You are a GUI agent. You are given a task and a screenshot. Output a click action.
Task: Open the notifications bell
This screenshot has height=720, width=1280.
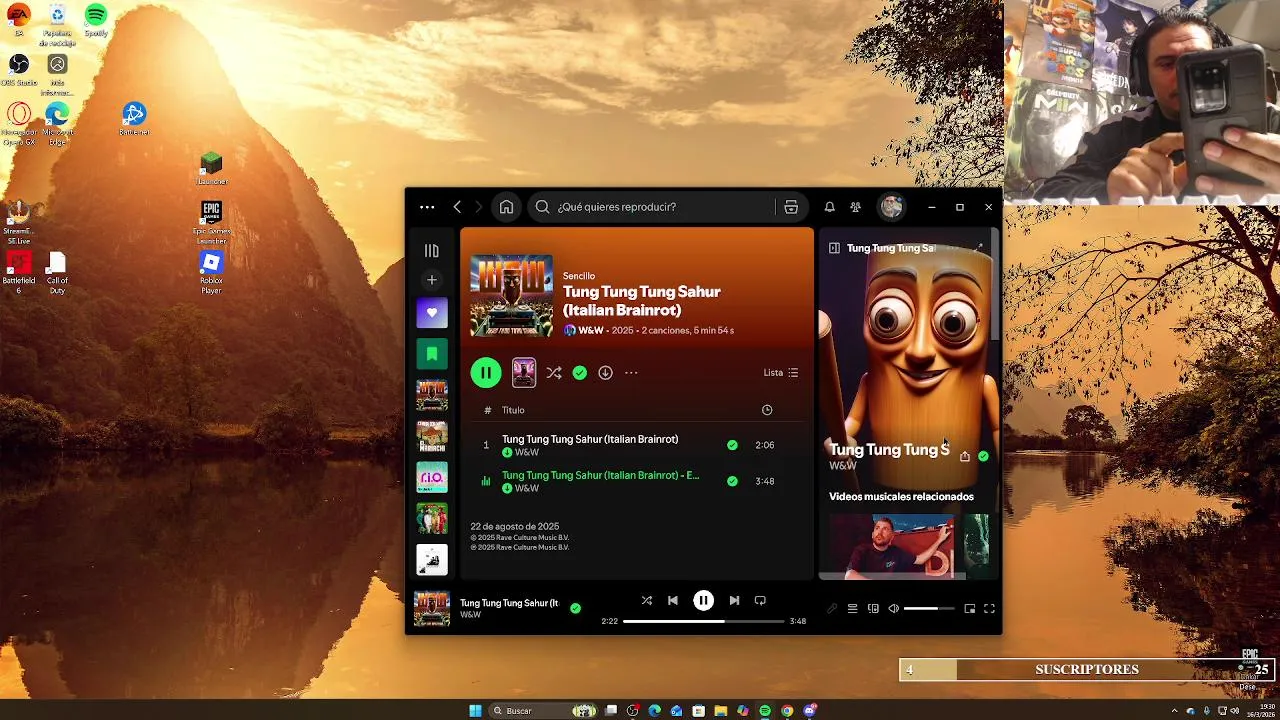(829, 207)
